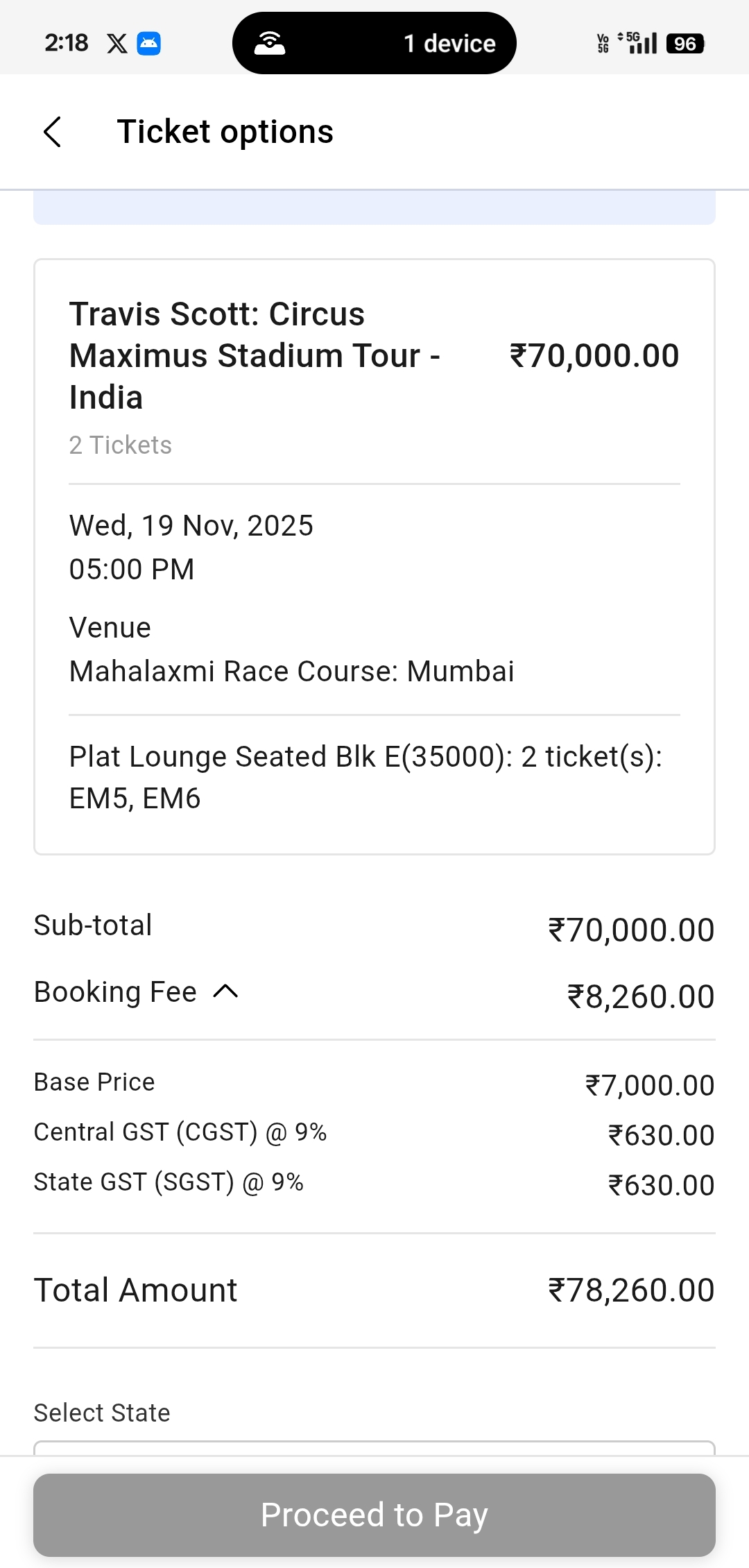Tap the Plat Lounge Seated Blk E seat details
The width and height of the screenshot is (749, 1568).
365,777
